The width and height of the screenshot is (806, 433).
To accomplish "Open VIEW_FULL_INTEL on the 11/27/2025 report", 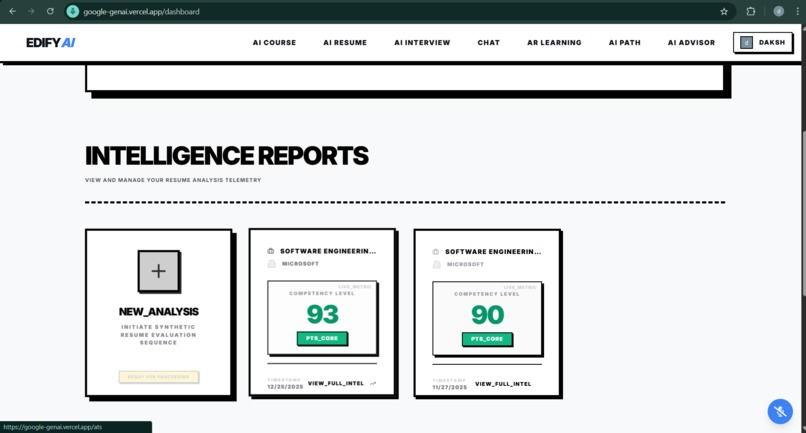I will click(503, 384).
